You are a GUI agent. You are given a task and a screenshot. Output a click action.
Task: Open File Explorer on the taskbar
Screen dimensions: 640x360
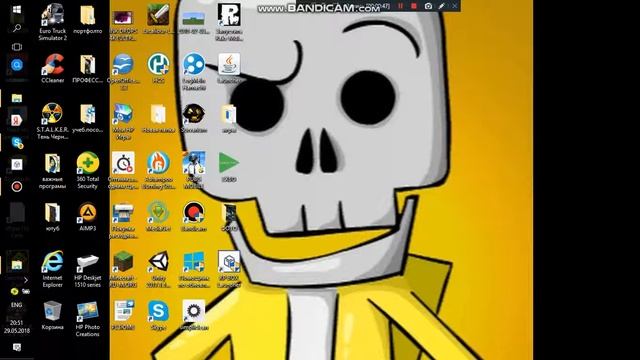point(17,98)
